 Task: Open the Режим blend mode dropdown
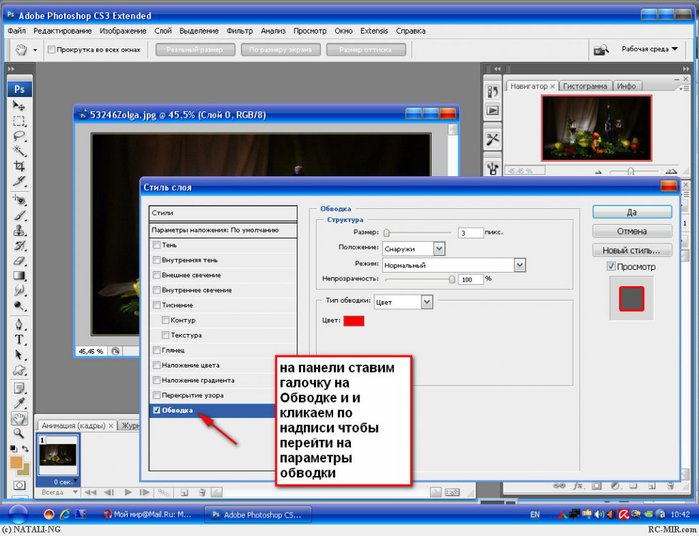(x=519, y=265)
